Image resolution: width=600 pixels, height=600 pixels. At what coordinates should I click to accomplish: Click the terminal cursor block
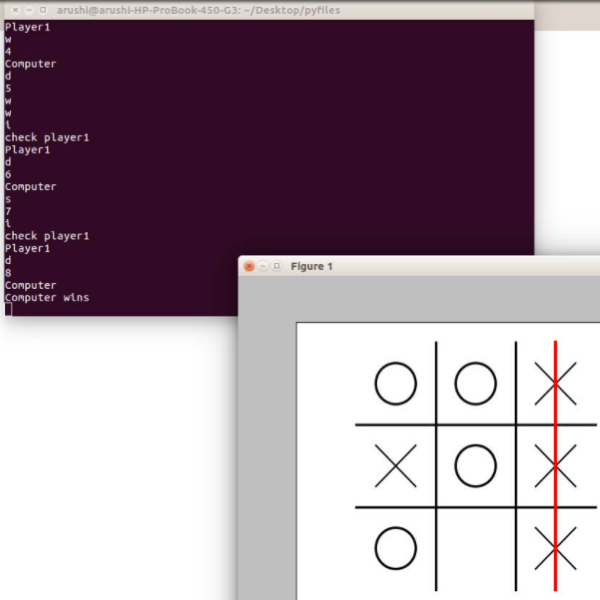[x=8, y=309]
